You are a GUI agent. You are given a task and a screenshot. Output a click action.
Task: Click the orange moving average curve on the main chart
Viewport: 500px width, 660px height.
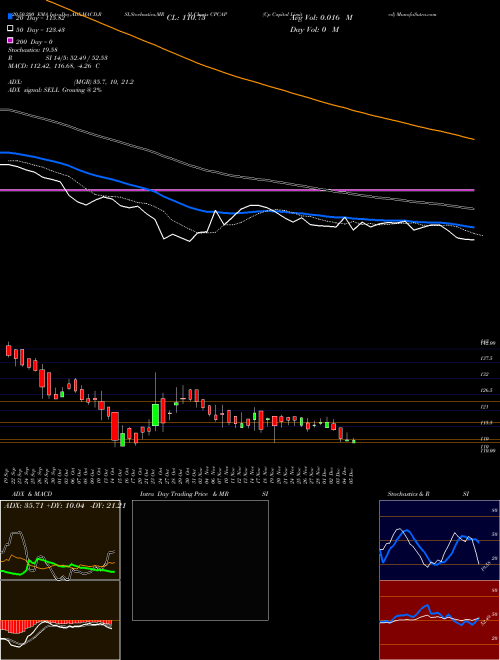261,84
